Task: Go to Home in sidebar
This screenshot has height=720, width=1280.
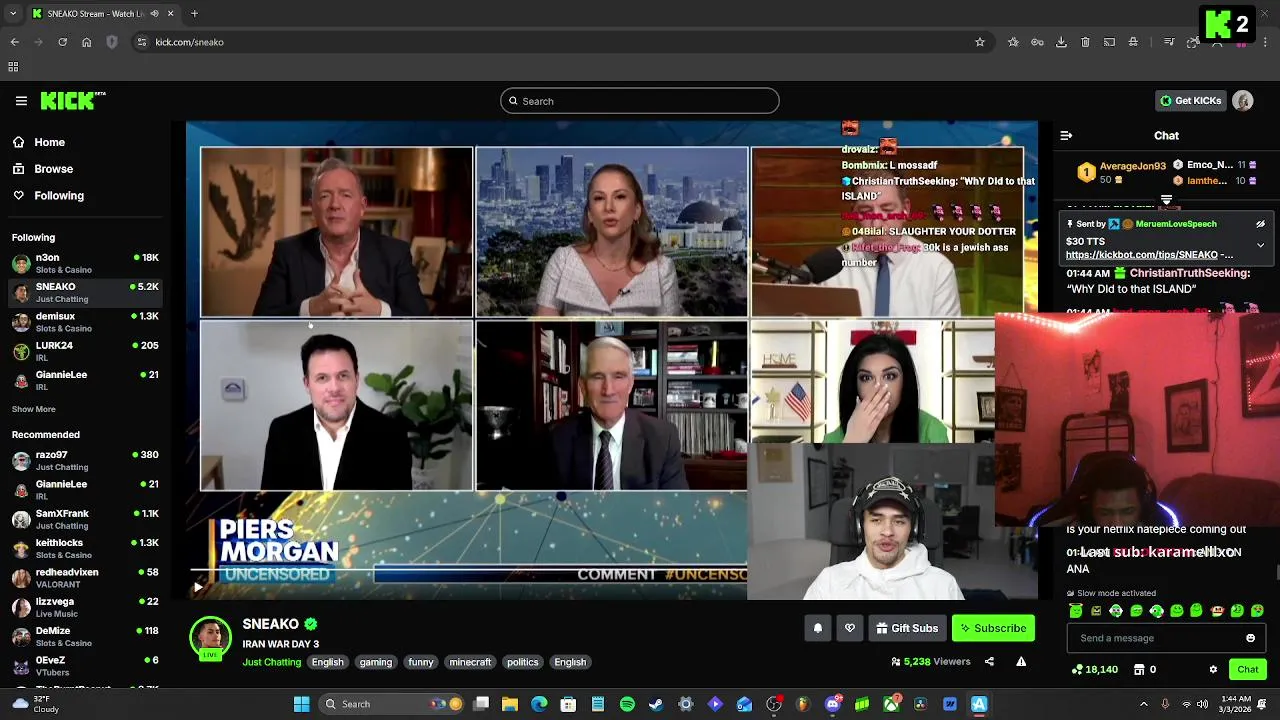Action: [x=38, y=142]
